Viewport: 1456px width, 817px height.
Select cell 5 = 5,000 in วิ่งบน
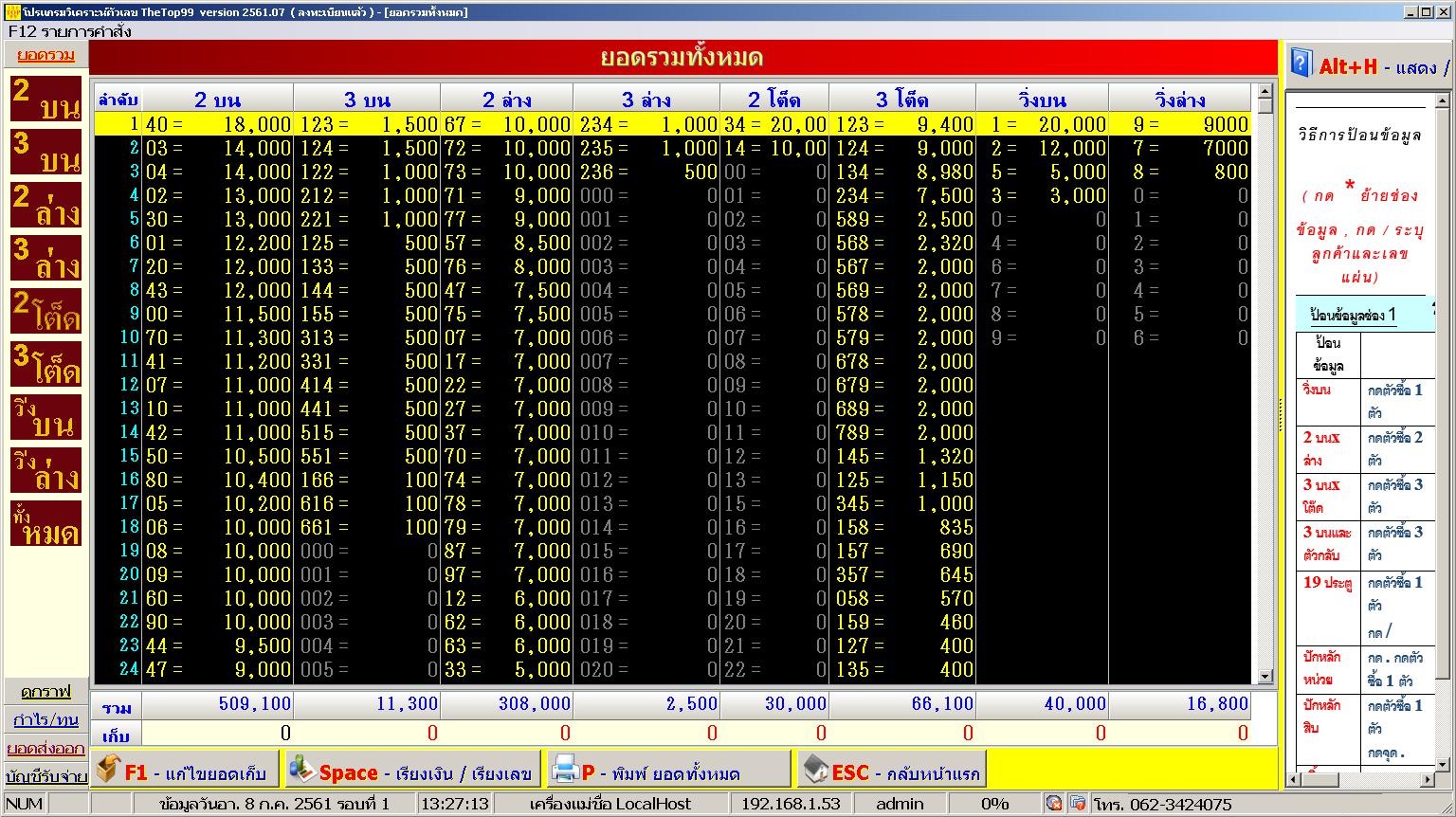pyautogui.click(x=1043, y=172)
